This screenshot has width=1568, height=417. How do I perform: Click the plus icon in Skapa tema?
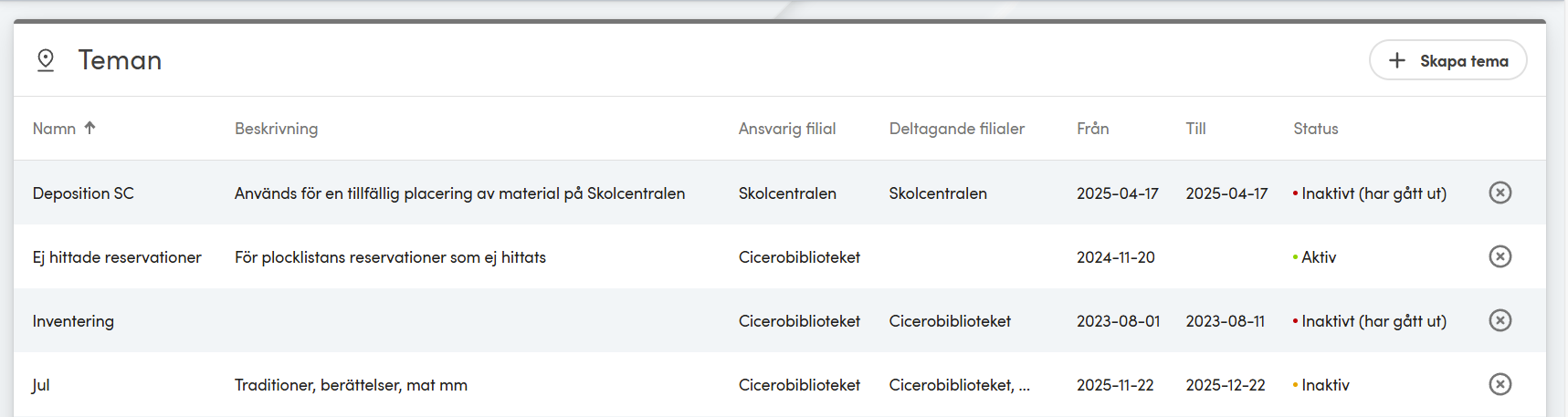1396,60
